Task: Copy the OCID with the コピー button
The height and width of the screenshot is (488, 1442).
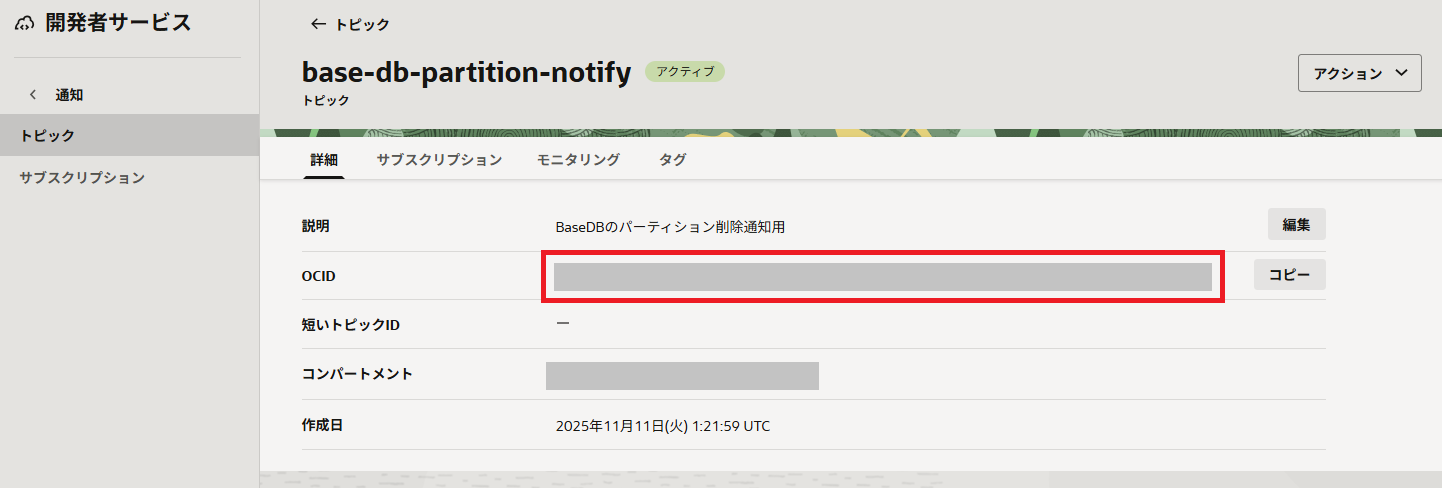Action: coord(1289,275)
